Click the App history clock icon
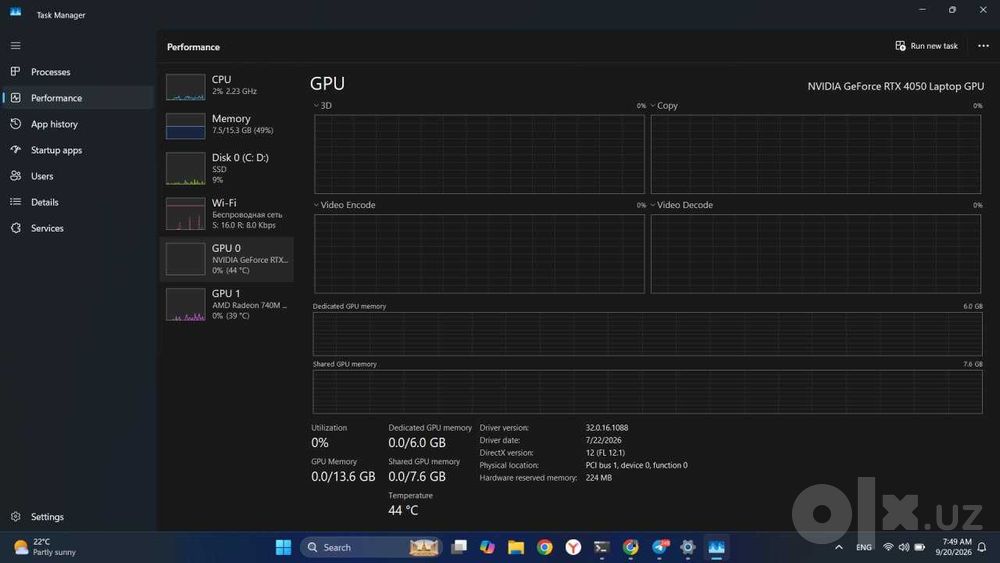 (15, 124)
